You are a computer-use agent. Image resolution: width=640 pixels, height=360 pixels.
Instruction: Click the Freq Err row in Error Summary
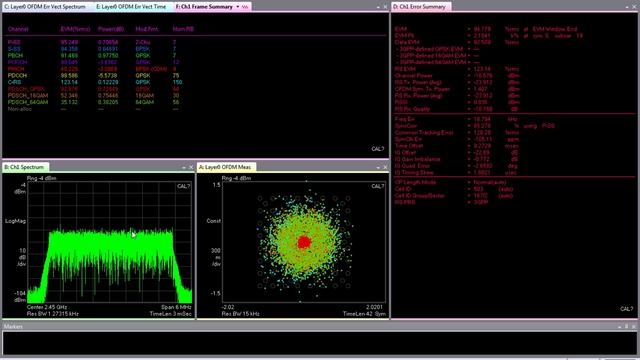point(457,119)
